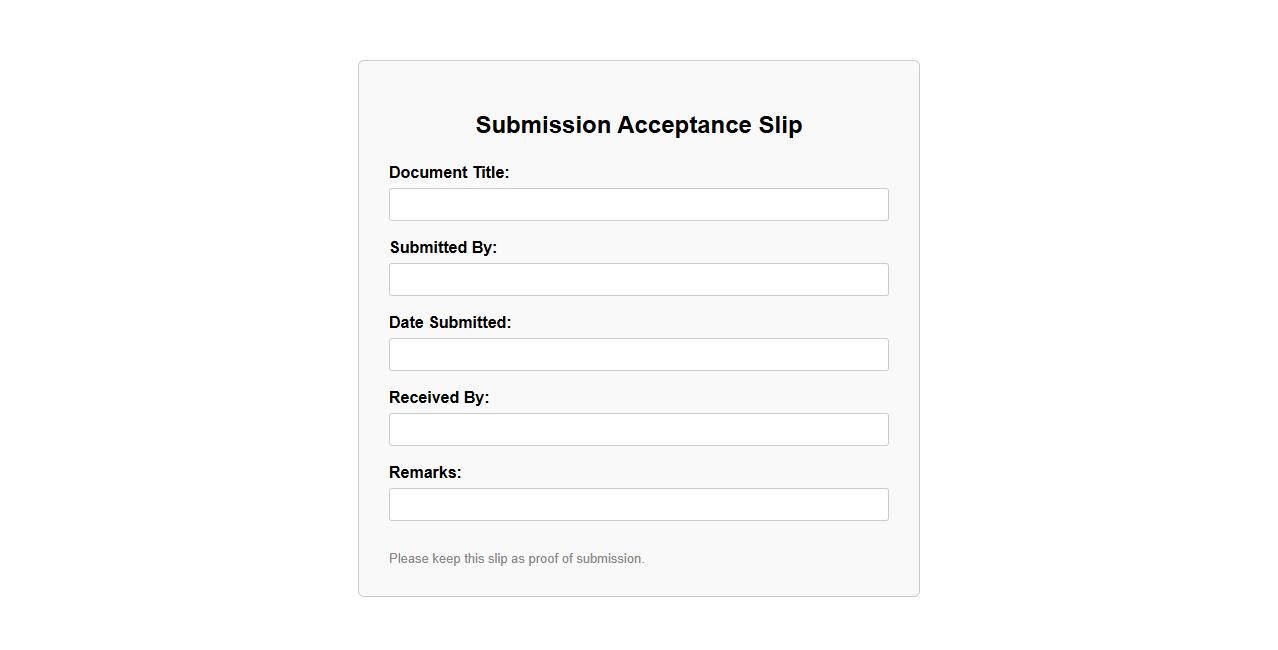The image size is (1278, 650).
Task: Focus the Submitted By text box
Action: [638, 280]
